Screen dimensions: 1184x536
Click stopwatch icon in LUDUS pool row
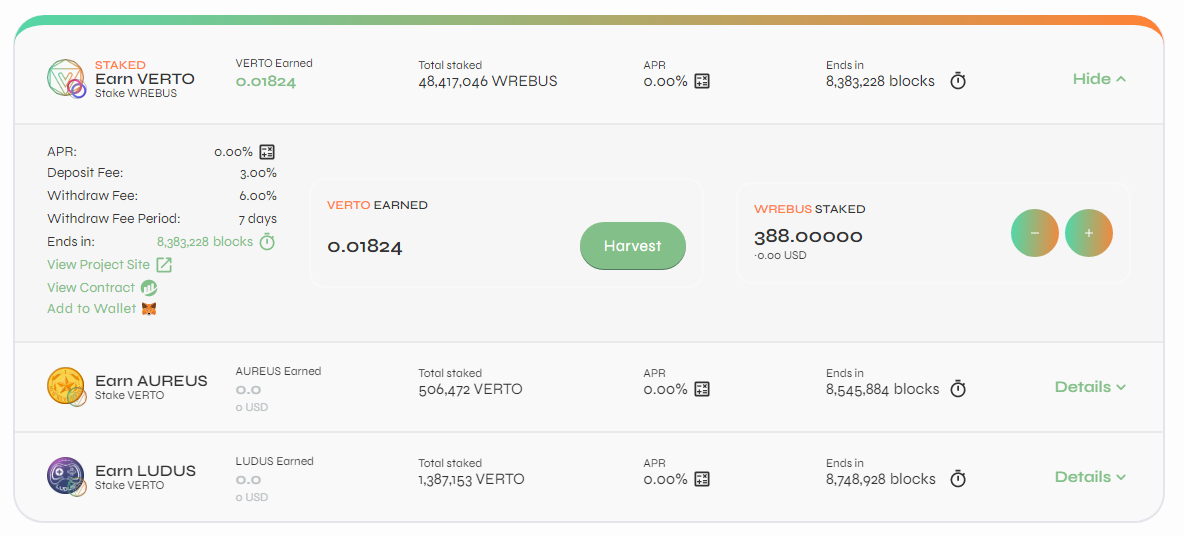coord(957,479)
